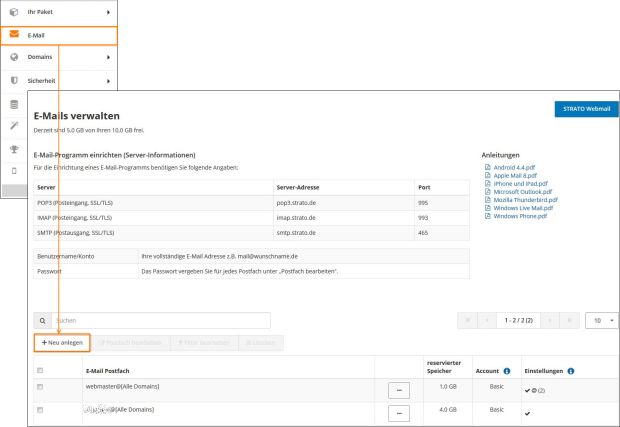Open STRATO Webmail
620x427 pixels.
click(586, 109)
